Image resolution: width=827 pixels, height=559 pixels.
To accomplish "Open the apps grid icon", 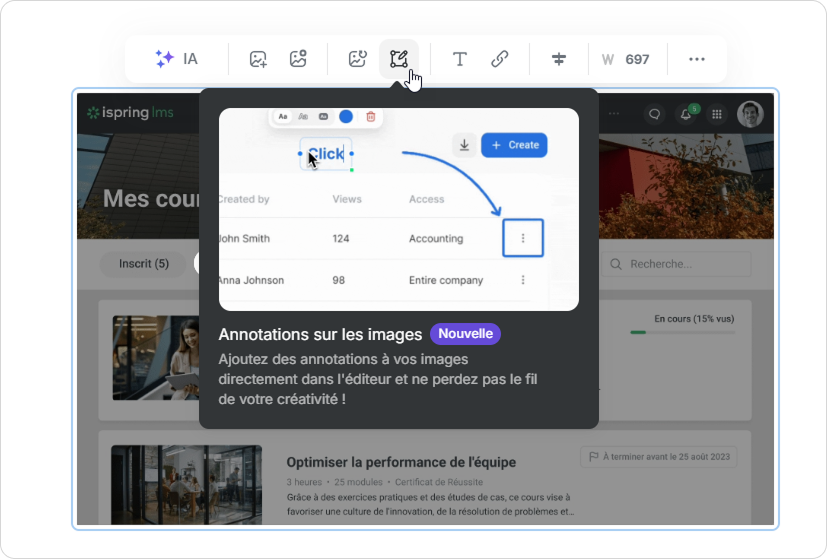I will (717, 114).
